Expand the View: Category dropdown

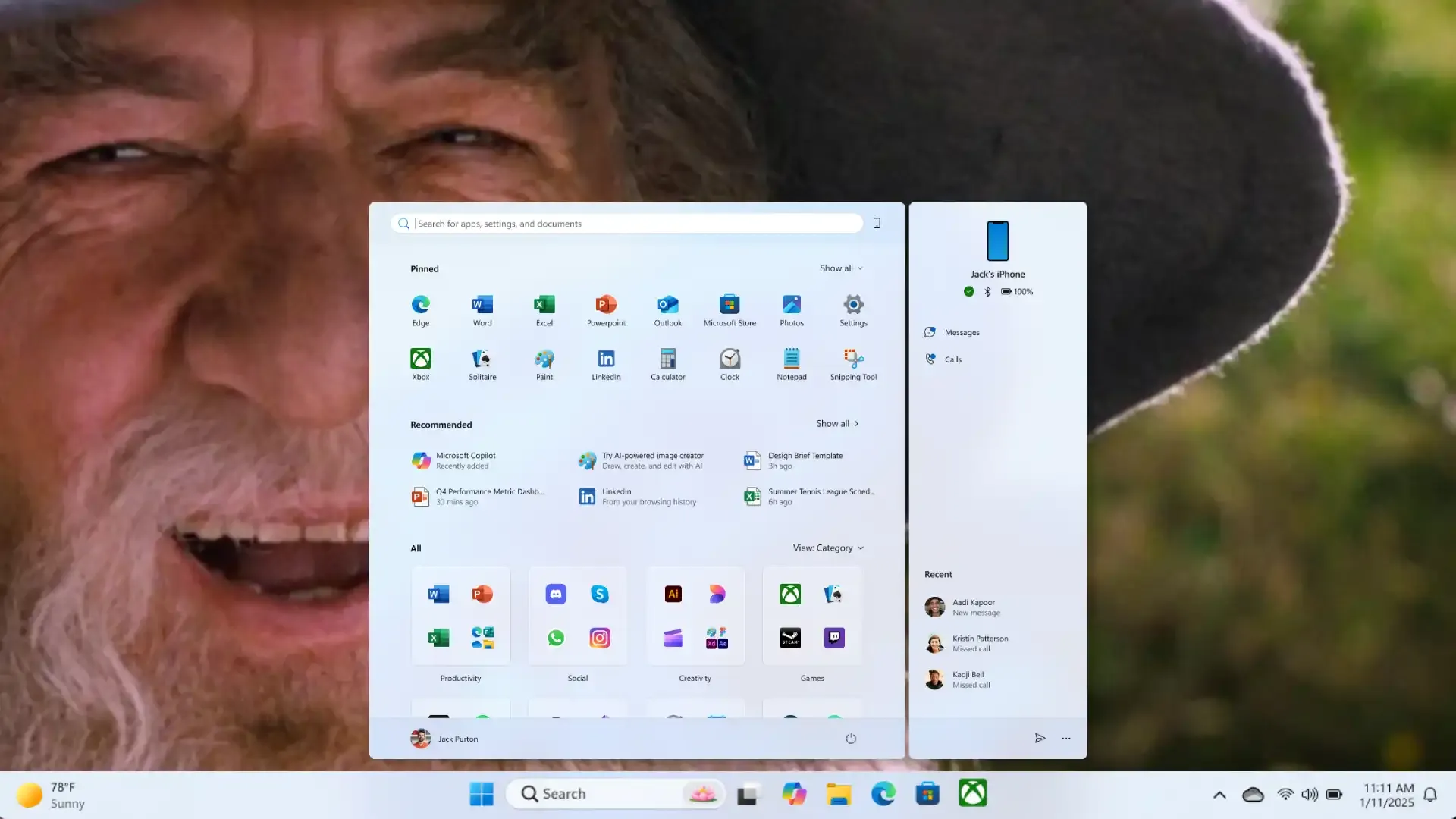pyautogui.click(x=828, y=548)
